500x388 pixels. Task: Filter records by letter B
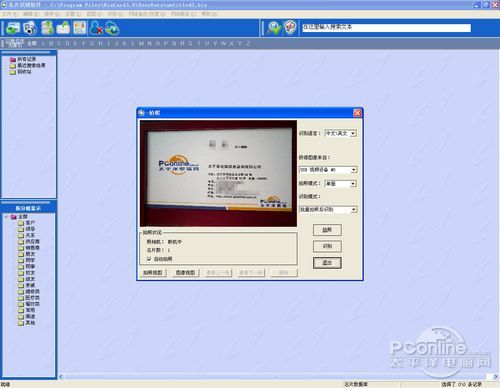pos(51,43)
